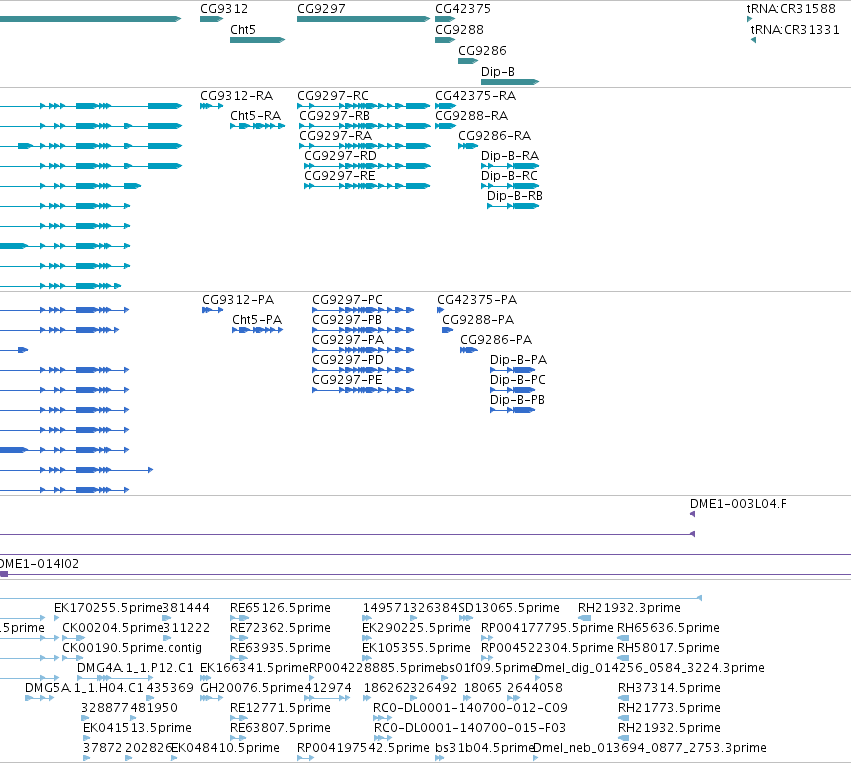Select the Cht5-RA transcript label
This screenshot has height=763, width=851.
255,116
